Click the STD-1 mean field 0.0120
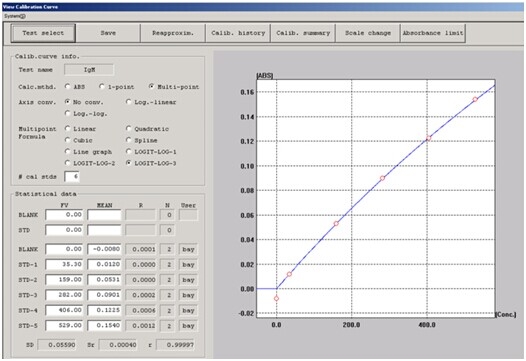Viewport: 526px width, 361px height. pos(104,264)
